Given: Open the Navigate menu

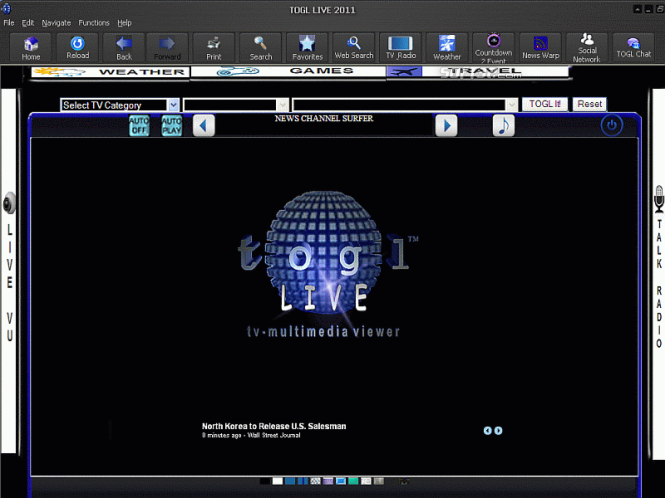Looking at the screenshot, I should pos(56,23).
